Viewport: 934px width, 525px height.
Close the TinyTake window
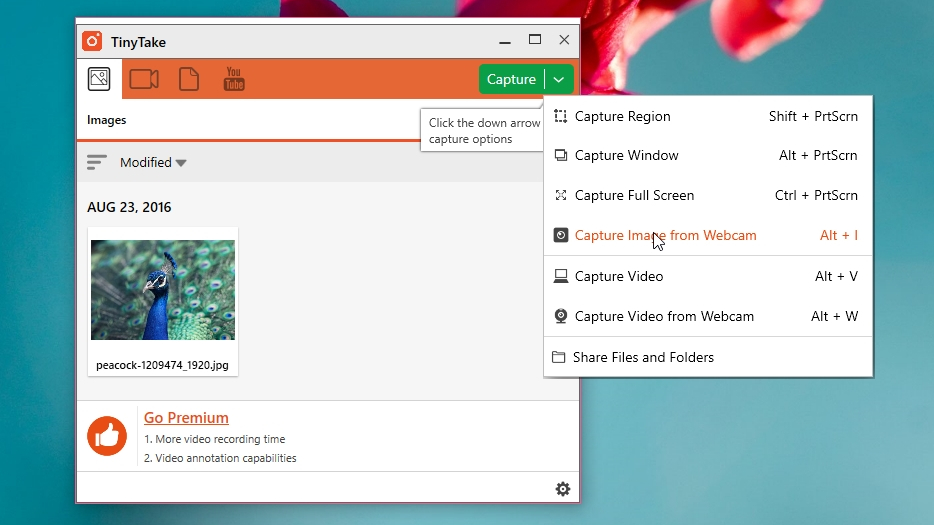564,39
